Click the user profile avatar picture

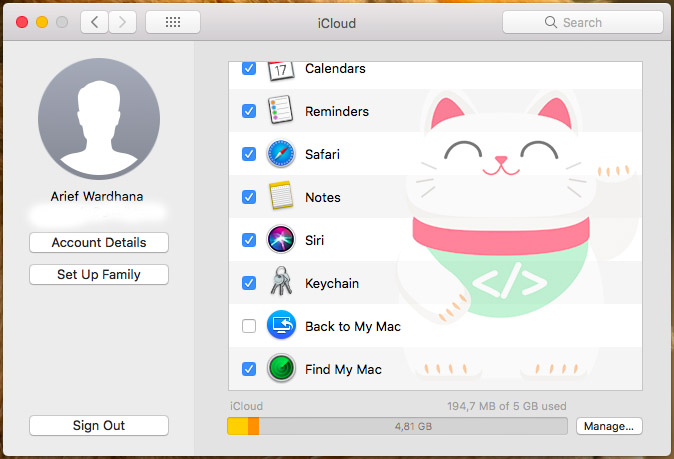[99, 119]
